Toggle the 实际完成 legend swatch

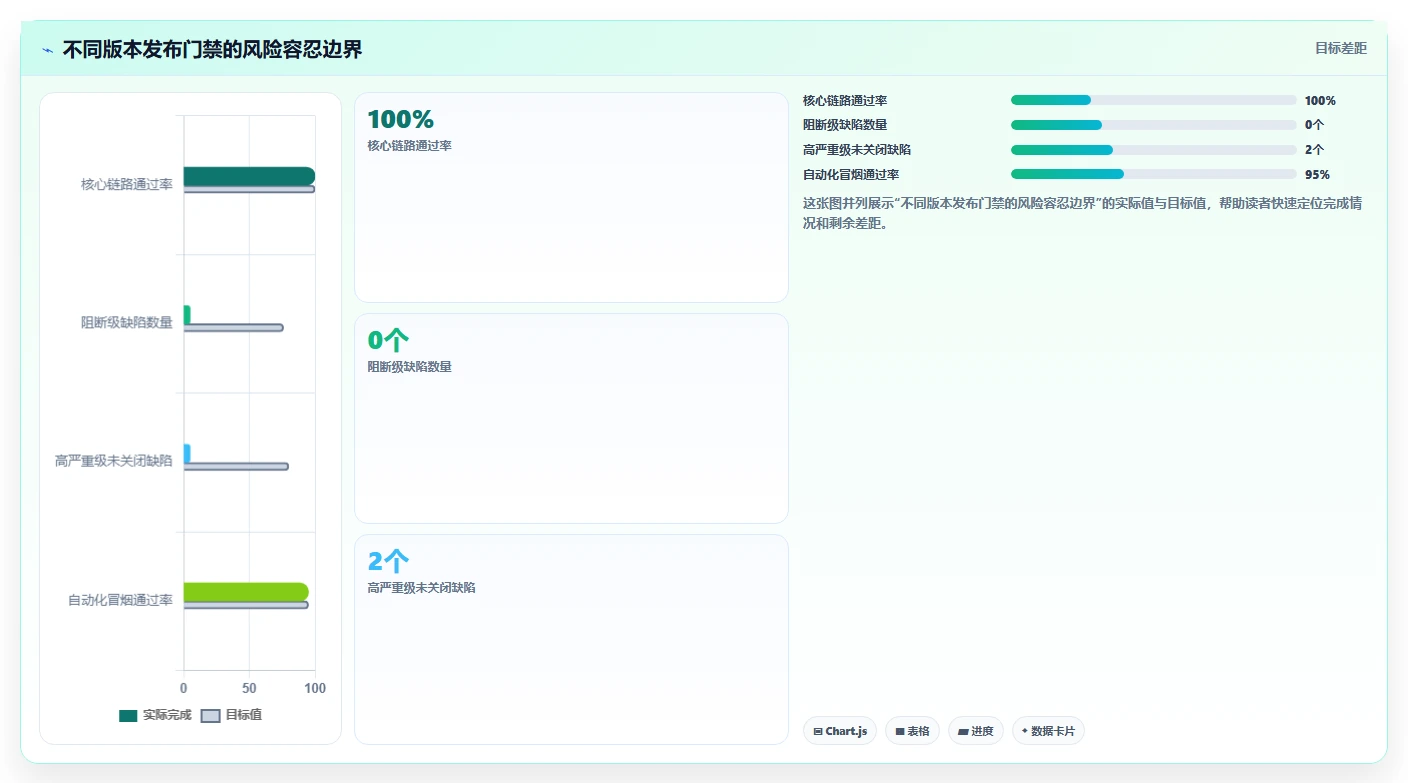128,715
